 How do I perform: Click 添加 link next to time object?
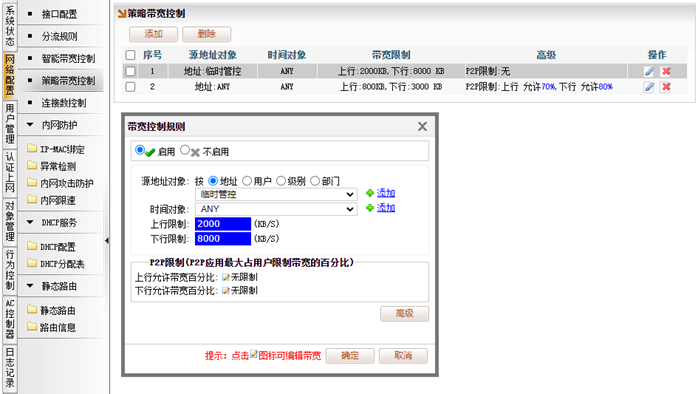(386, 208)
